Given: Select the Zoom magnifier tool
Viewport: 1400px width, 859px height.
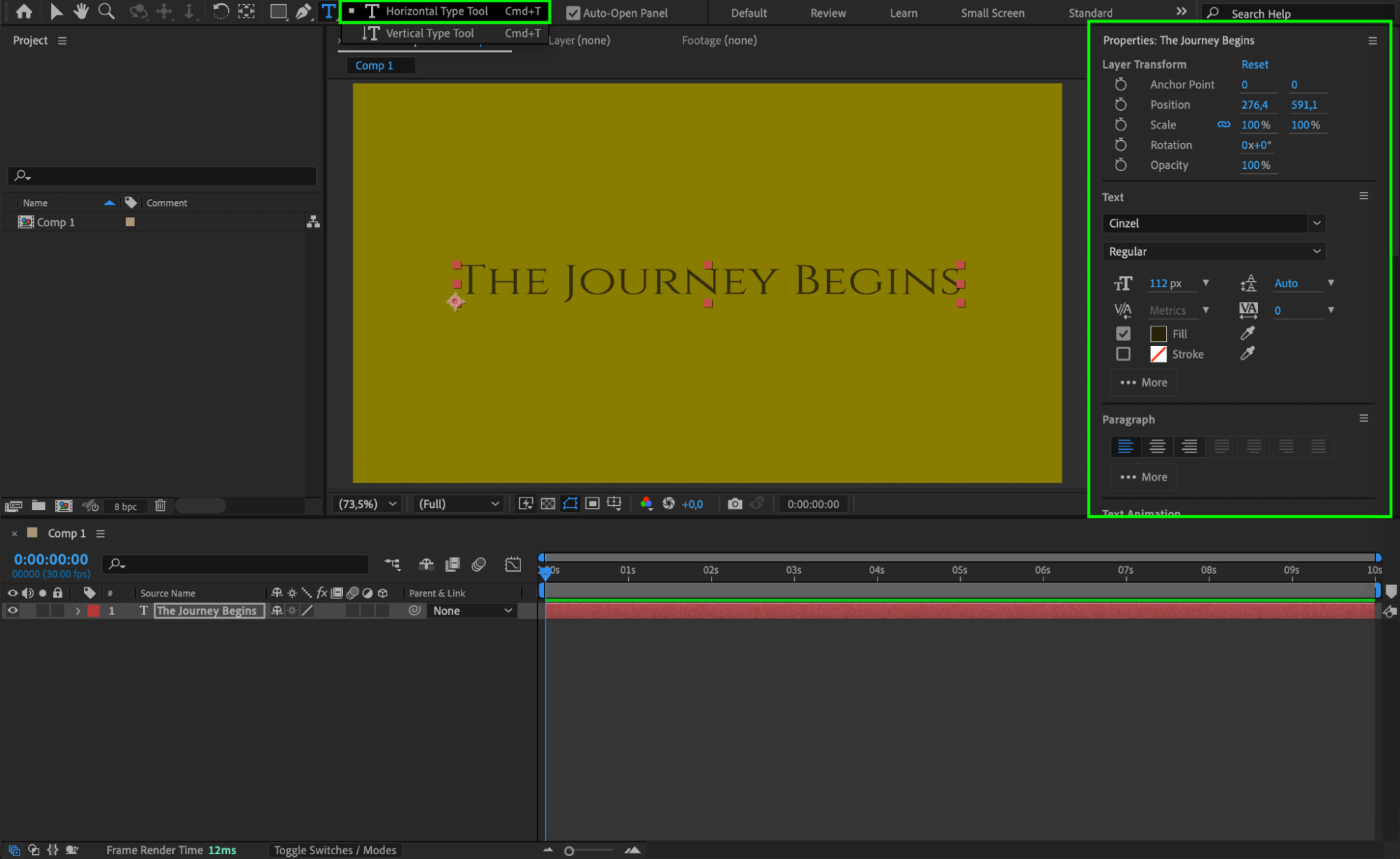Looking at the screenshot, I should click(x=106, y=11).
